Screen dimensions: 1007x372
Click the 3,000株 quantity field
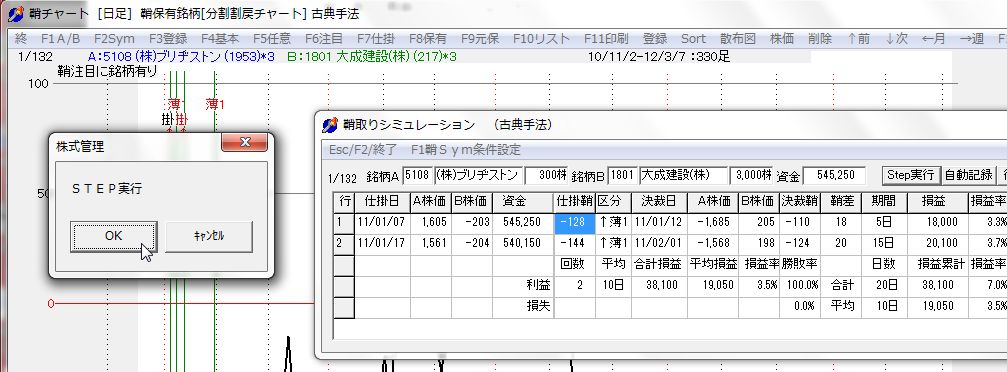(751, 175)
